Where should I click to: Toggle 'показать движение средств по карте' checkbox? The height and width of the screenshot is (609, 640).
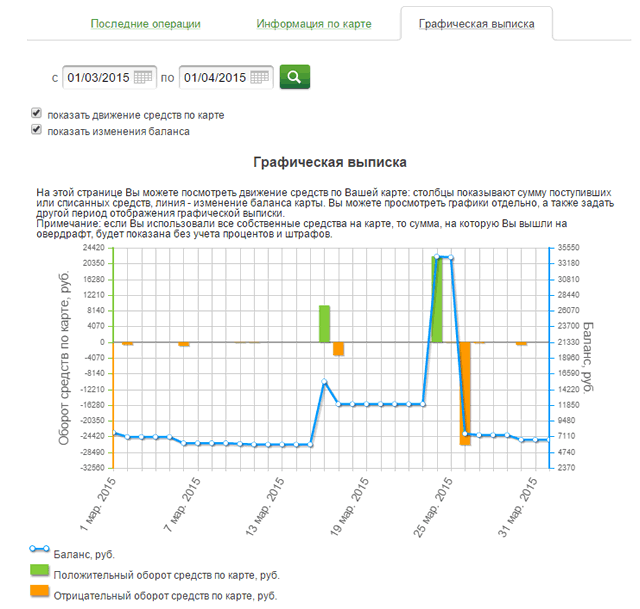click(x=37, y=114)
